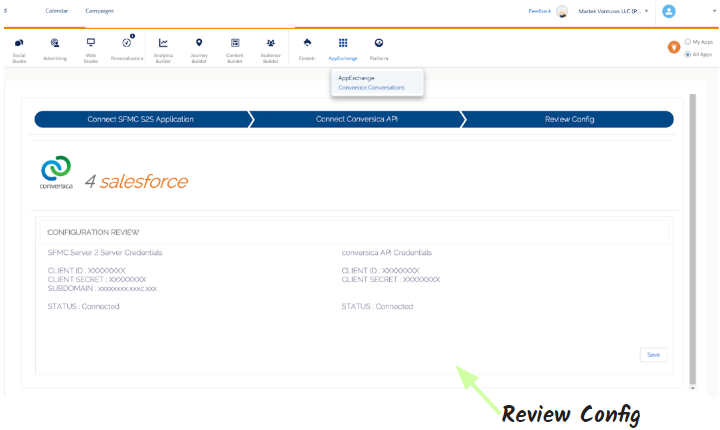Go to Connect SFMC S2S Application step
The width and height of the screenshot is (720, 430).
142,119
